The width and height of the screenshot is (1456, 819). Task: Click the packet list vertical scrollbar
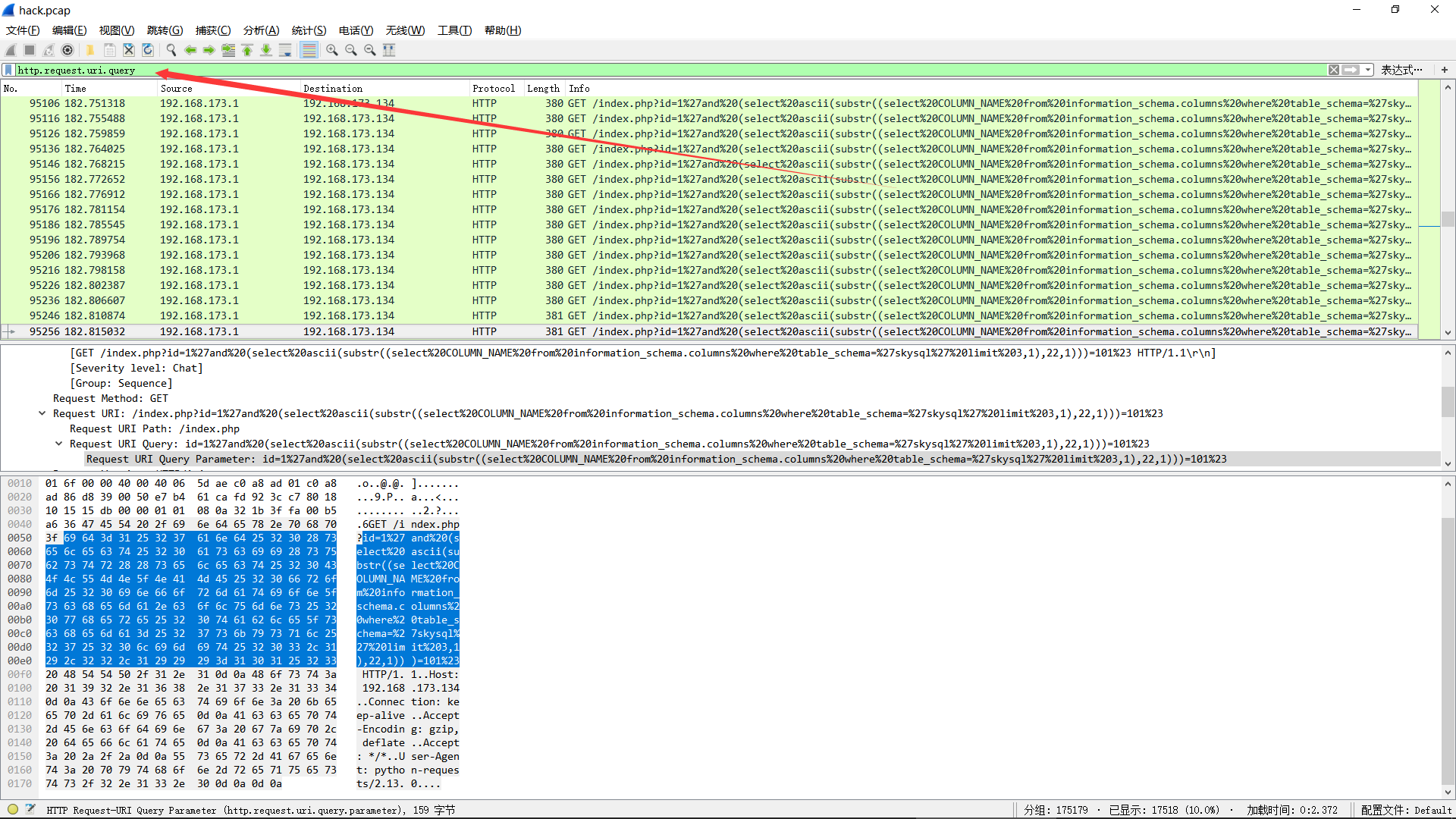click(x=1448, y=218)
